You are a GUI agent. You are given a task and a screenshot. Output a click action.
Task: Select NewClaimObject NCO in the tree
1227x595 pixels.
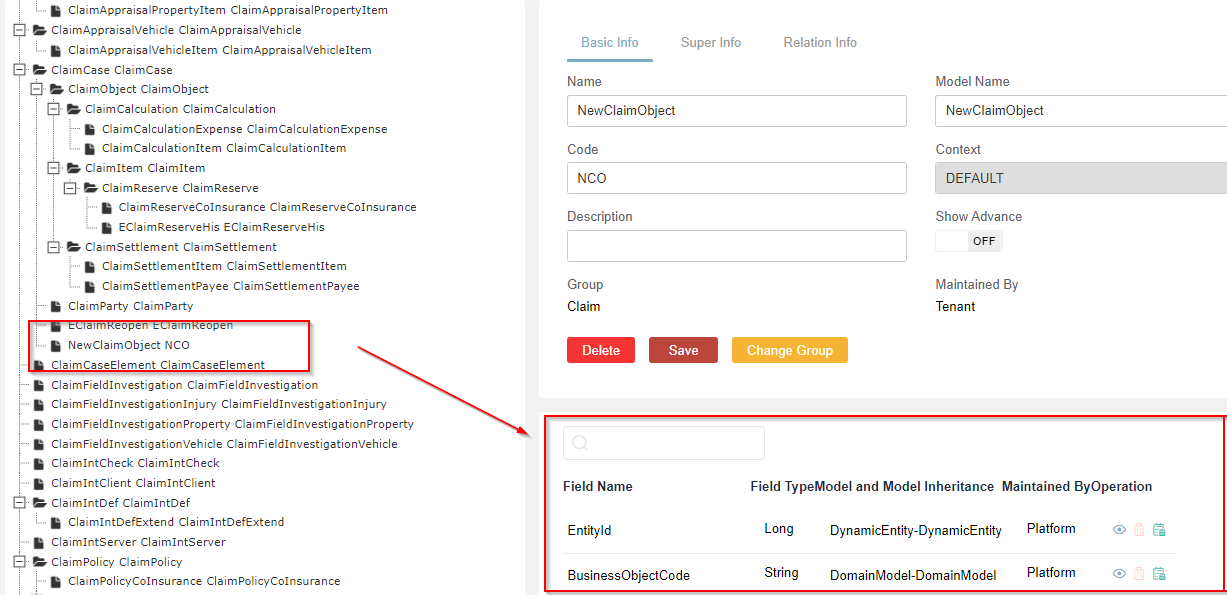click(x=128, y=345)
